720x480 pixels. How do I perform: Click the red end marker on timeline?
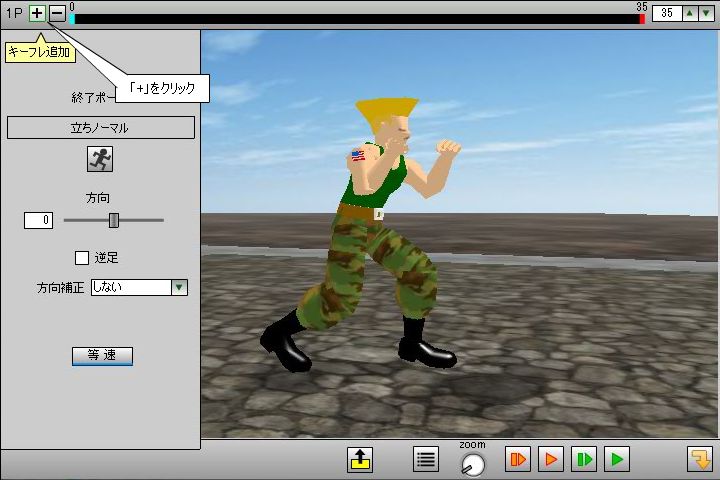pyautogui.click(x=642, y=19)
